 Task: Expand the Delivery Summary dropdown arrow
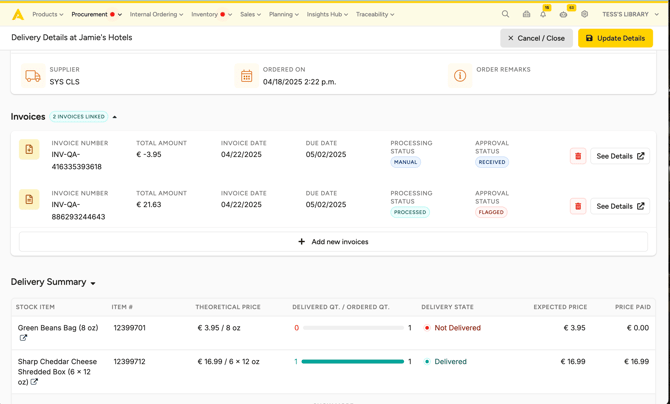point(93,283)
